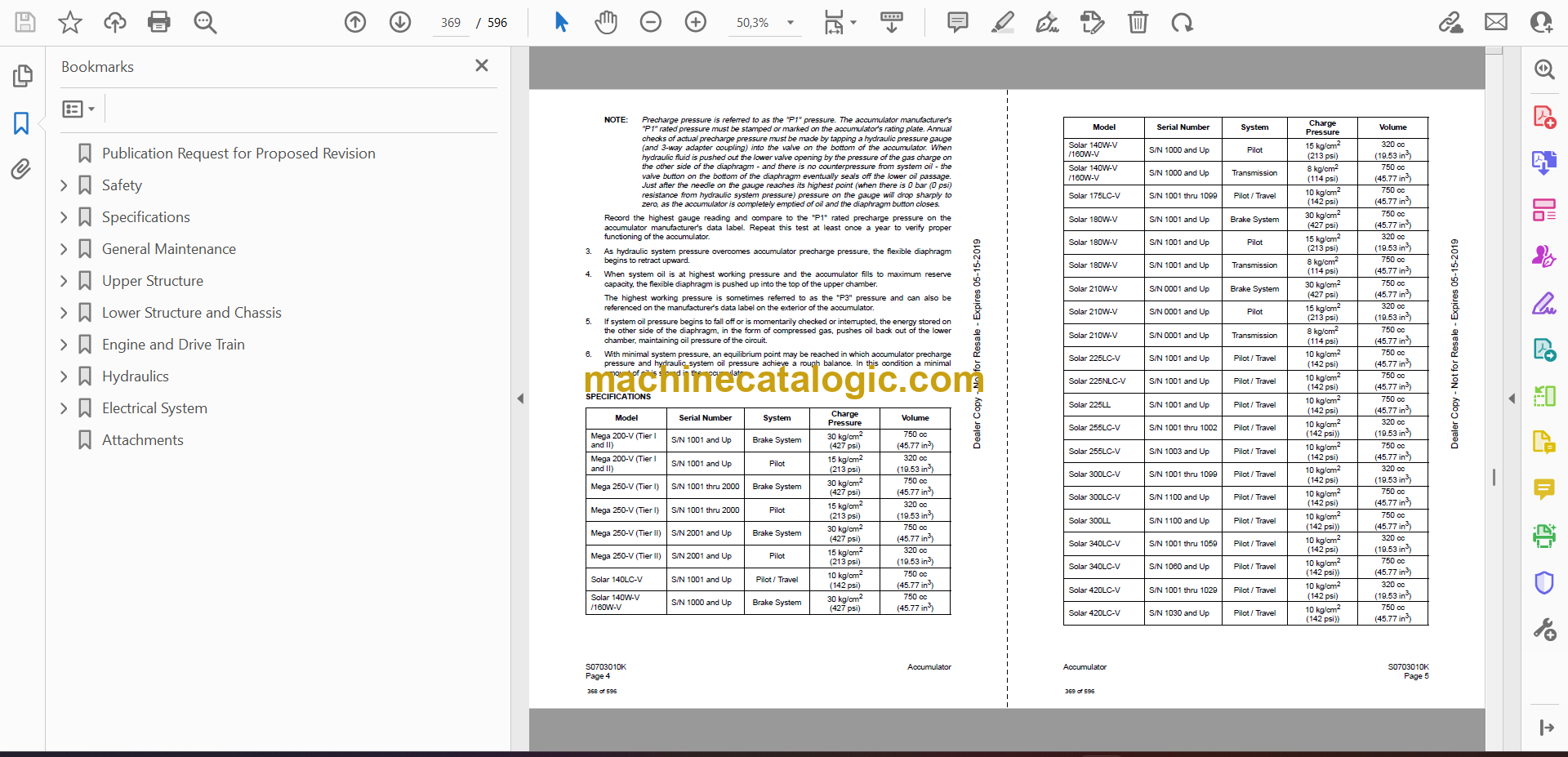Viewport: 1568px width, 757px height.
Task: Expand the Electrical System bookmark
Action: point(64,408)
